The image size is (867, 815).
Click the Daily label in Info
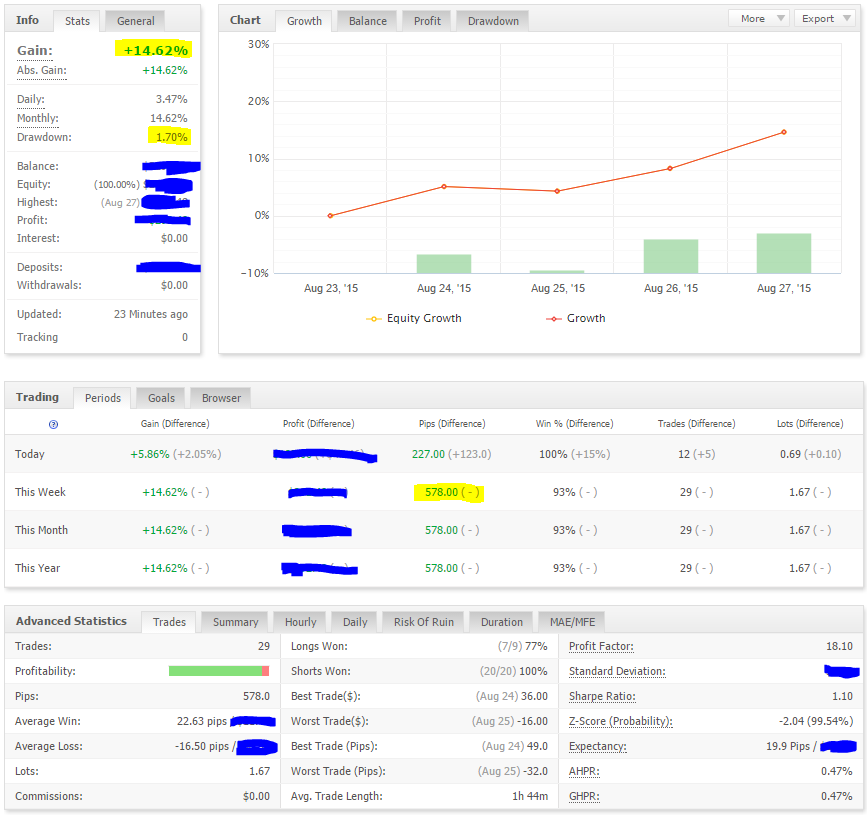pyautogui.click(x=31, y=100)
